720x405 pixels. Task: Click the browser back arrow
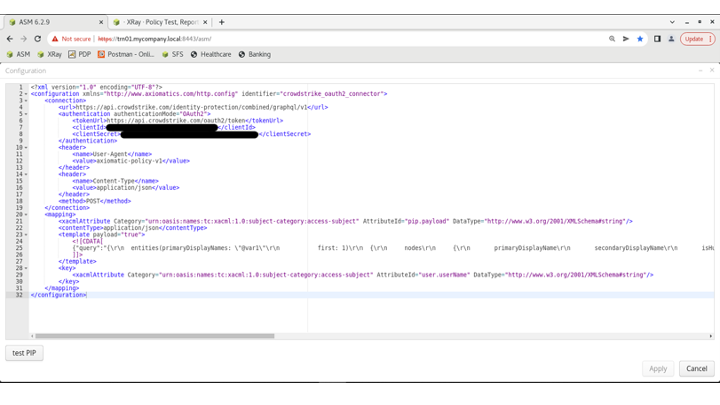10,39
